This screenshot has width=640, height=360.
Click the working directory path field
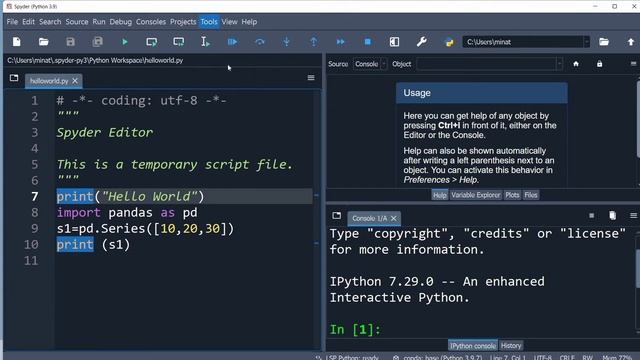[x=523, y=42]
